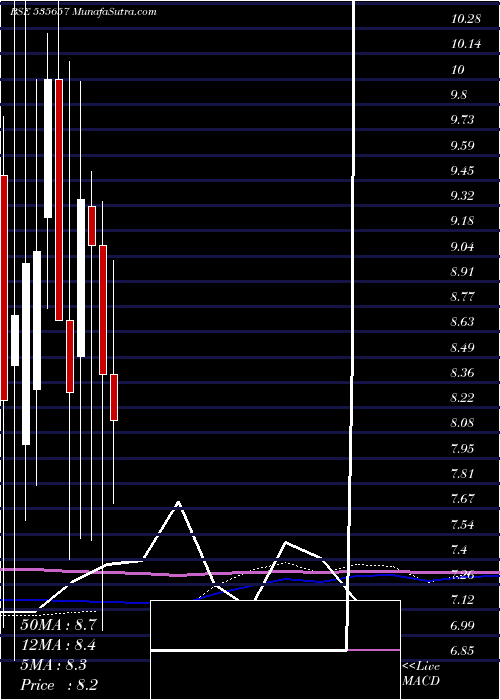The image size is (500, 700).
Task: Click the MunafaSutra.com chart title text
Action: 116,12
